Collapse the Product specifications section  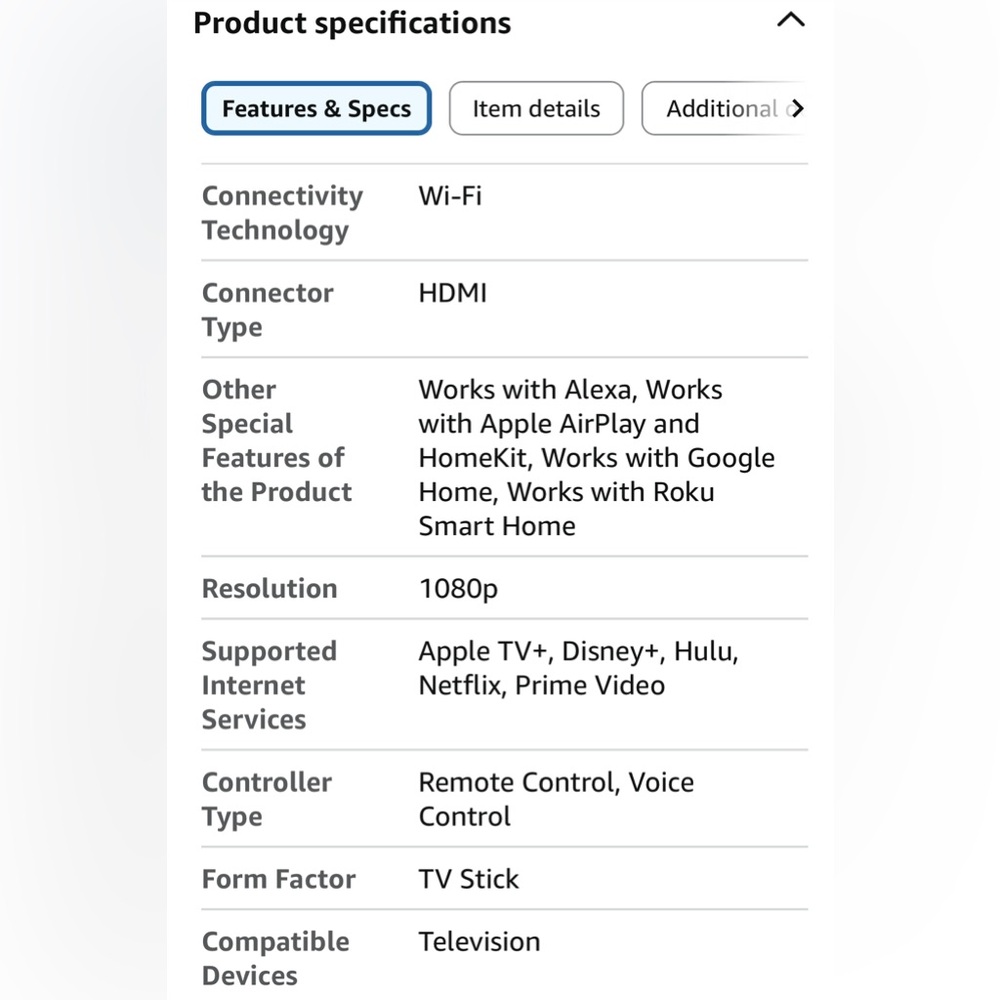[791, 20]
